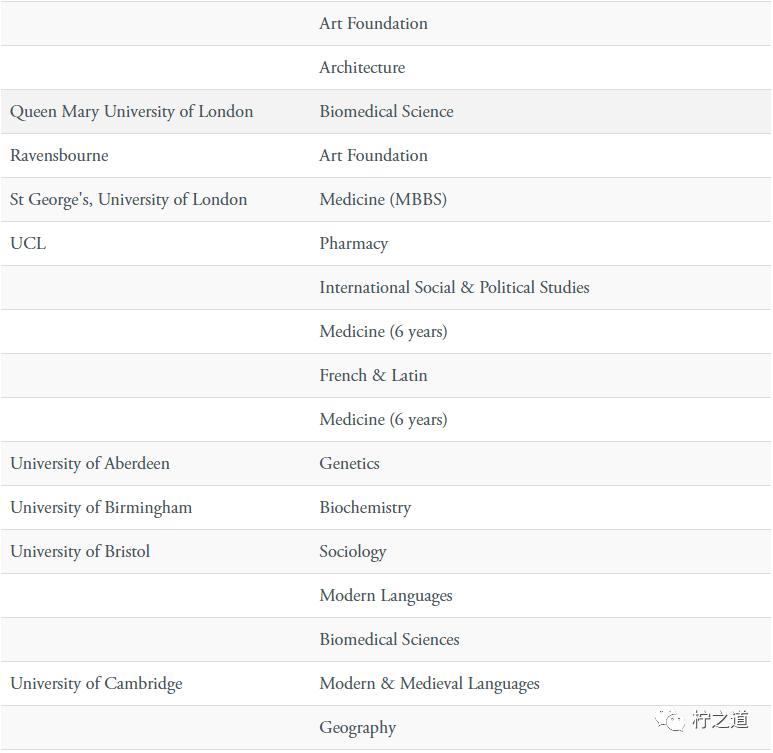Select the Ravensbourne row label
773x753 pixels.
pyautogui.click(x=59, y=155)
